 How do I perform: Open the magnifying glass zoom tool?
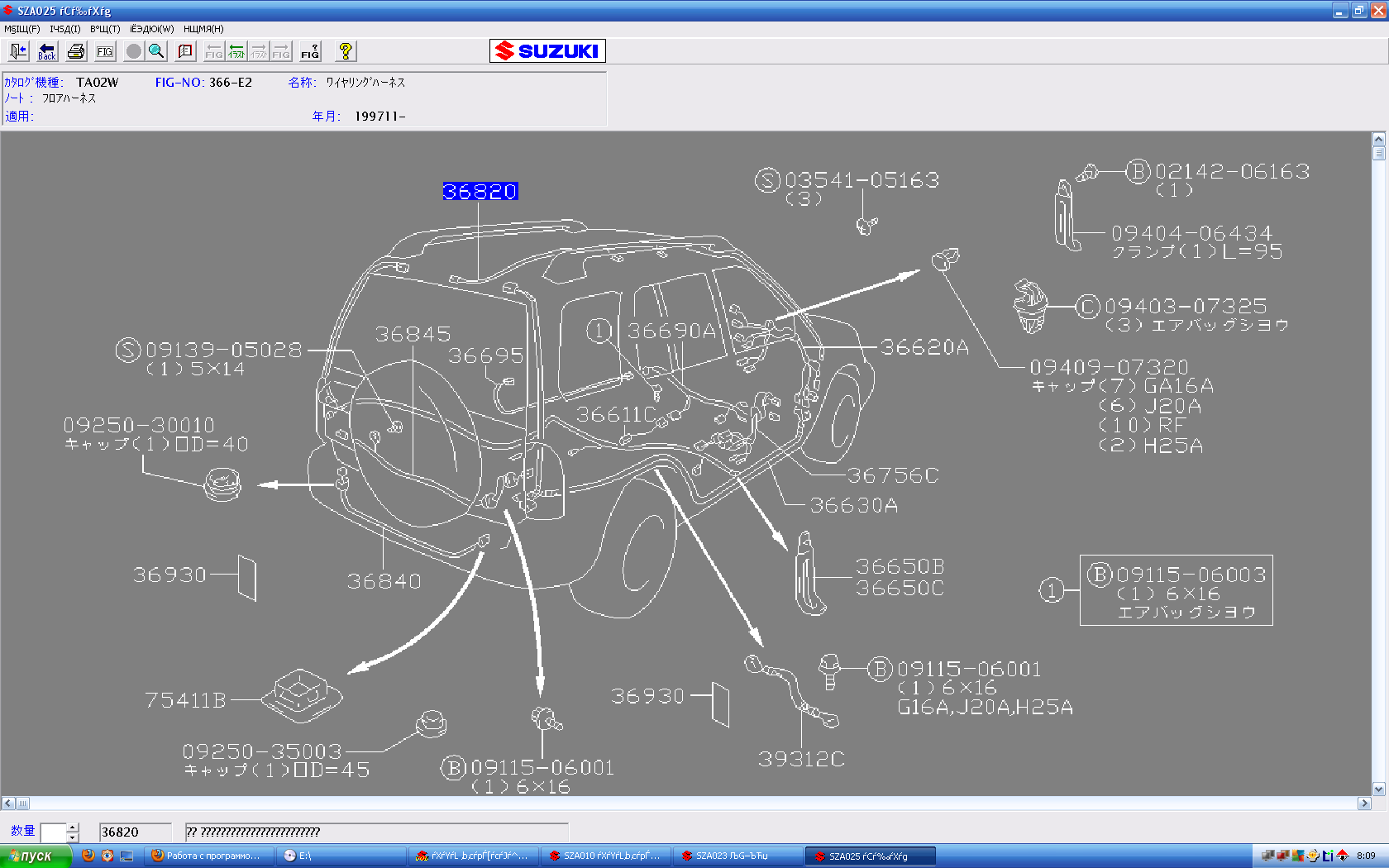(x=156, y=51)
